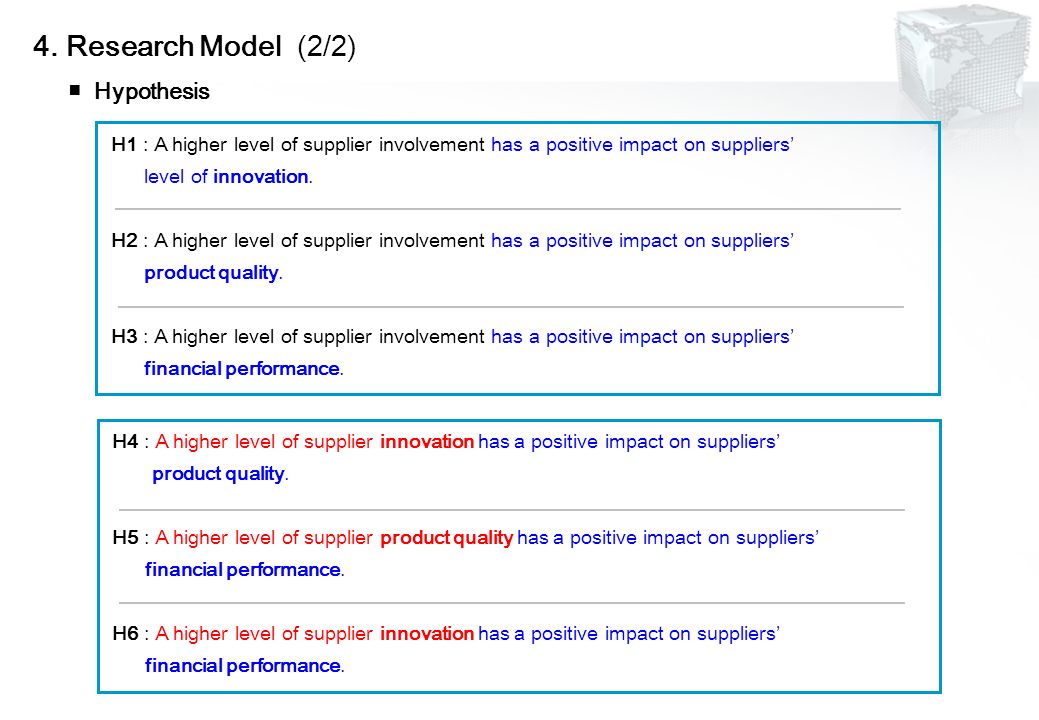The width and height of the screenshot is (1039, 720).
Task: Click the slide title '4. Research Model'
Action: [158, 46]
